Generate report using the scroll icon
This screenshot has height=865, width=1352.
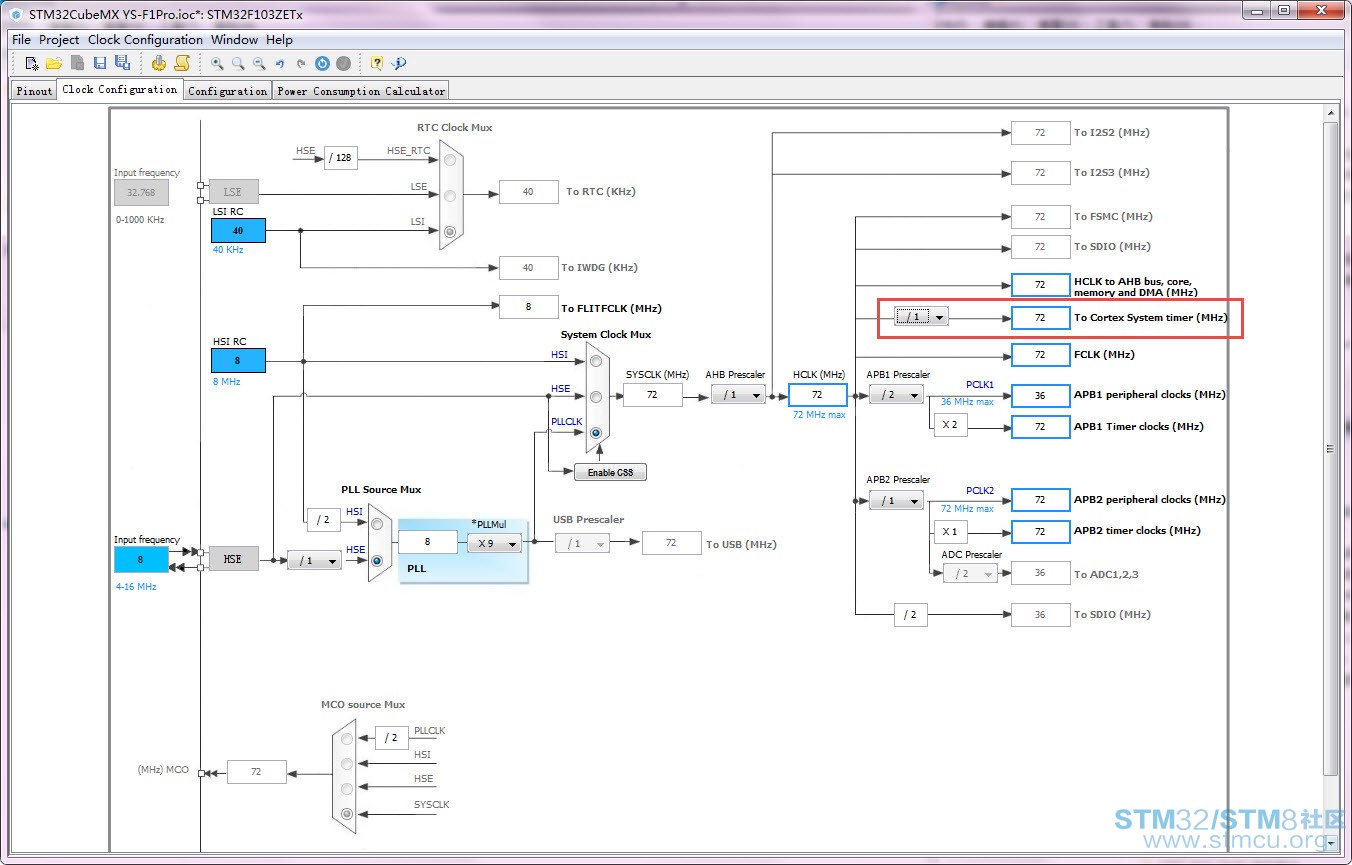[x=182, y=63]
